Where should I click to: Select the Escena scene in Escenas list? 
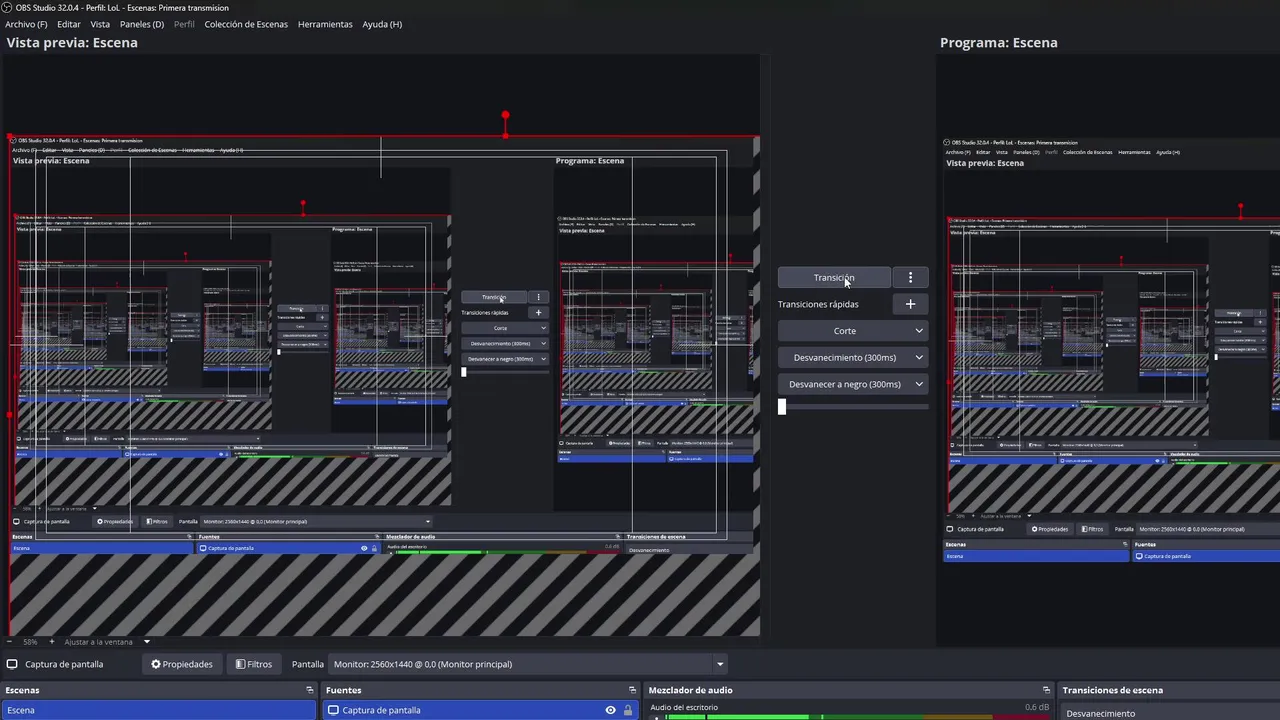click(159, 710)
